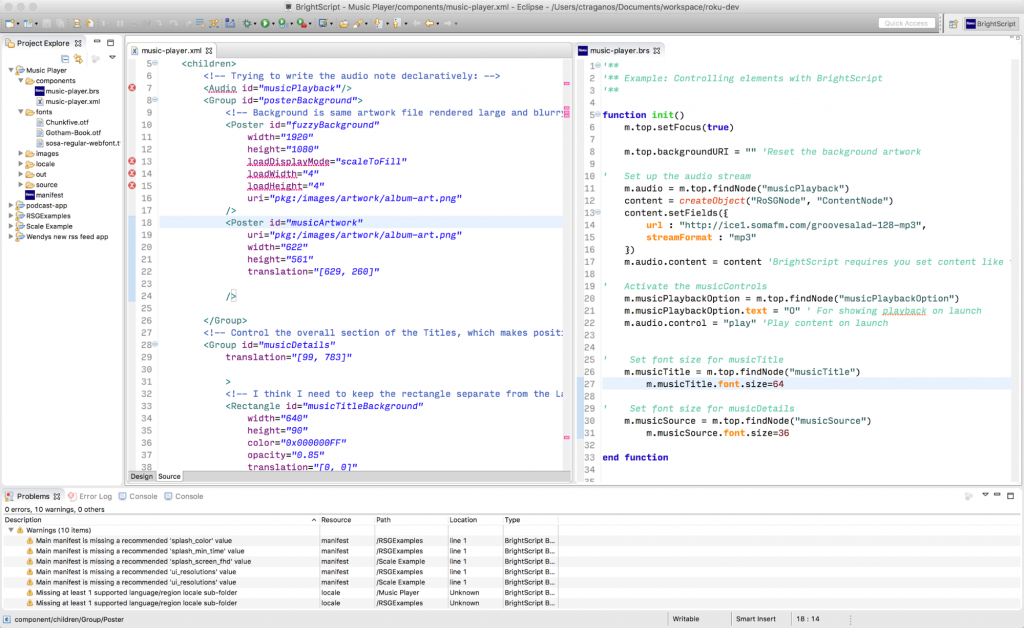Select the Run icon in the toolbar
This screenshot has width=1024, height=628.
[265, 22]
